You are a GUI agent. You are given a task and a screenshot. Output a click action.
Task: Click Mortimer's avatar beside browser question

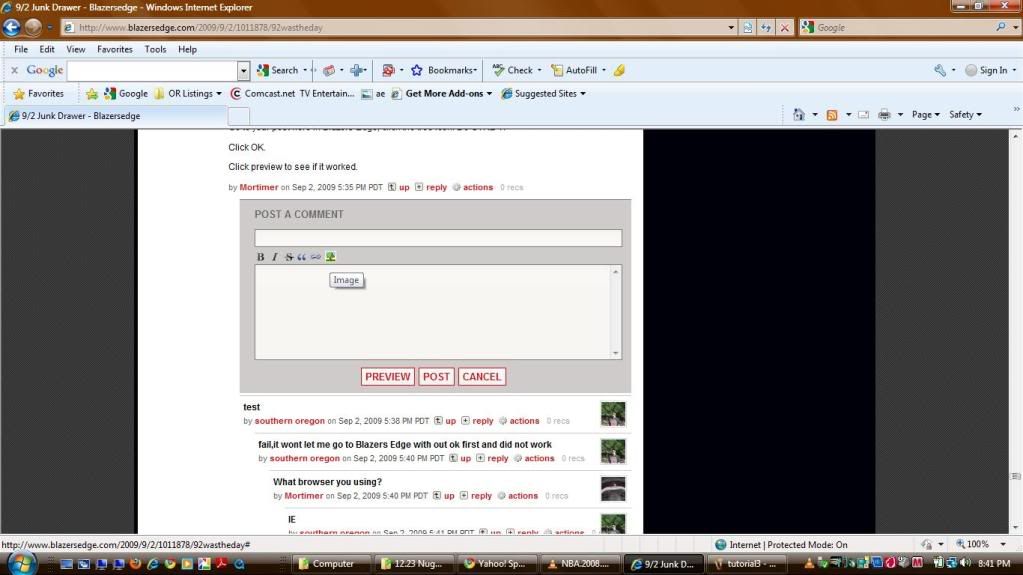click(x=613, y=489)
